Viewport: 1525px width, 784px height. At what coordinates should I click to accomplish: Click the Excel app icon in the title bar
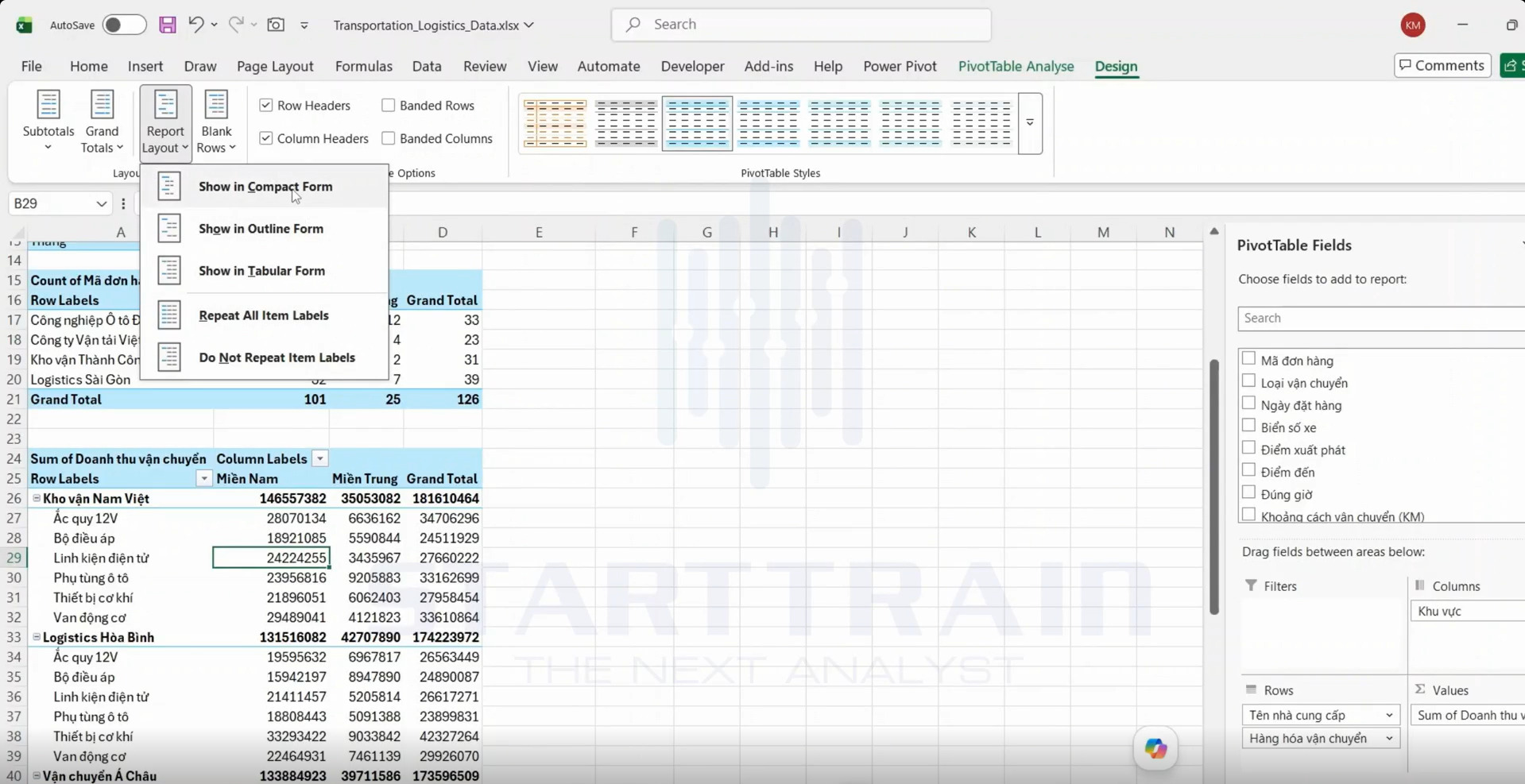point(24,25)
